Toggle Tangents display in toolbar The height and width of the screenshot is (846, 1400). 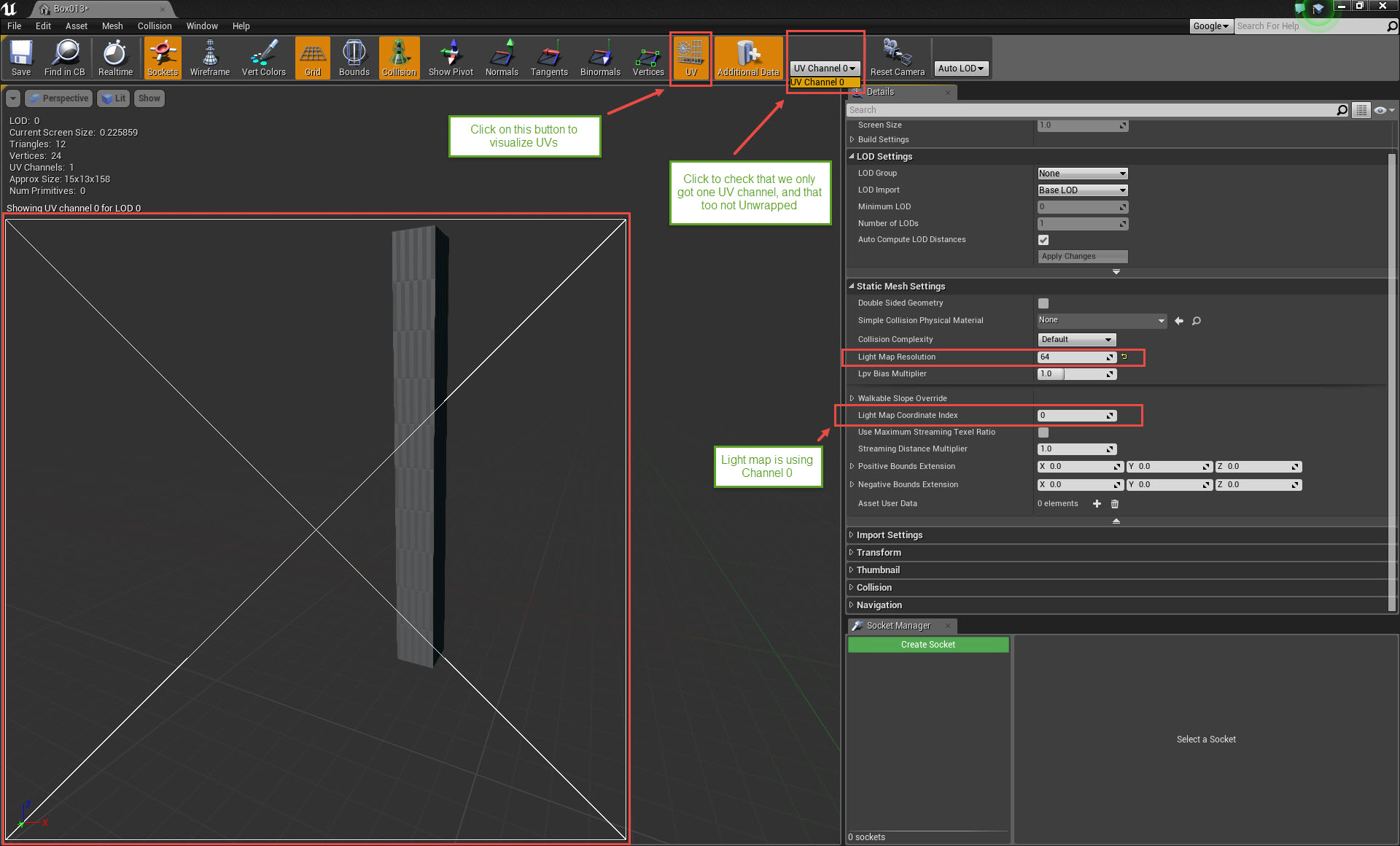click(x=549, y=58)
